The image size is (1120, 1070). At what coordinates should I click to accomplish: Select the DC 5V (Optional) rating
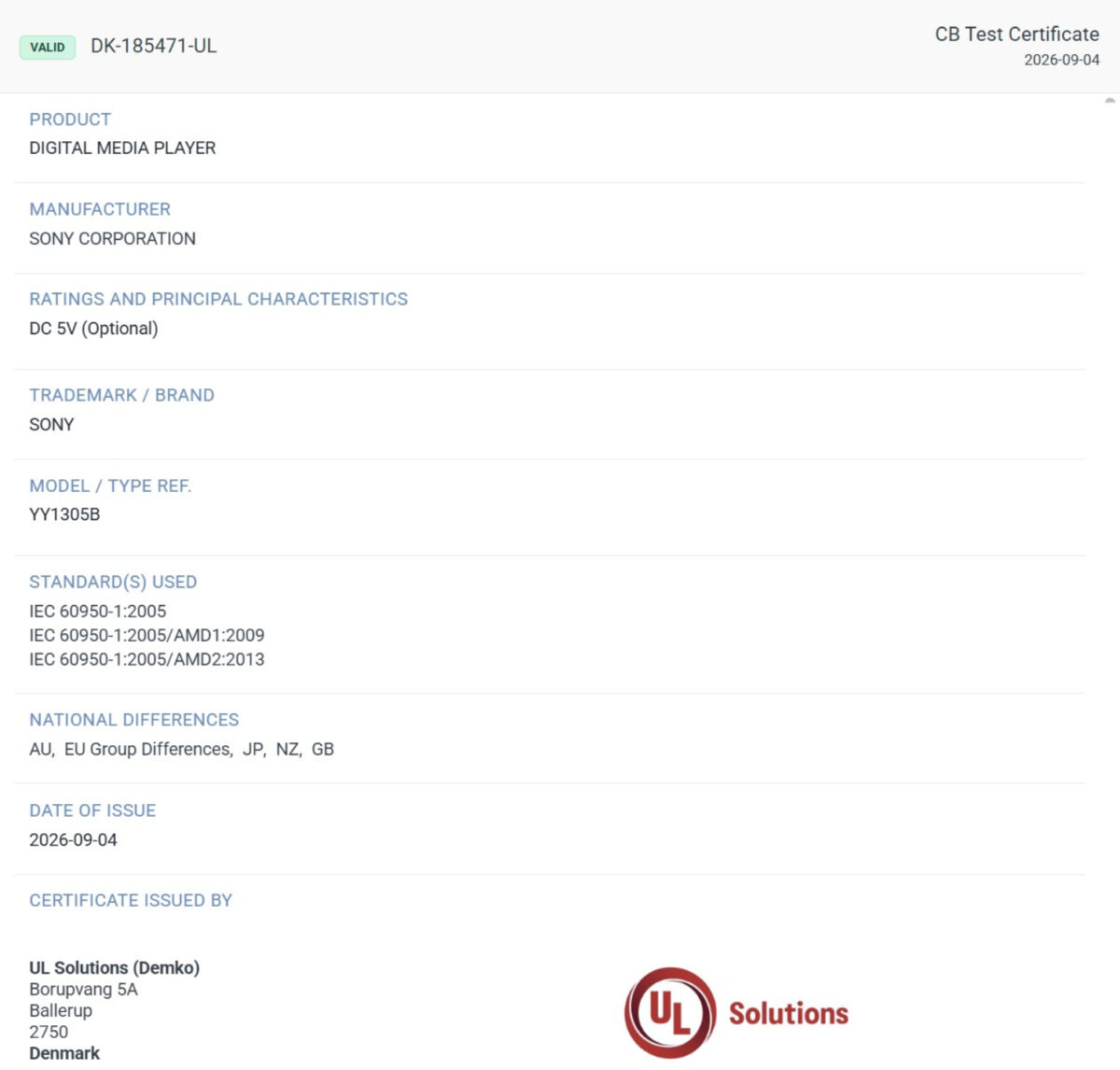(x=93, y=329)
